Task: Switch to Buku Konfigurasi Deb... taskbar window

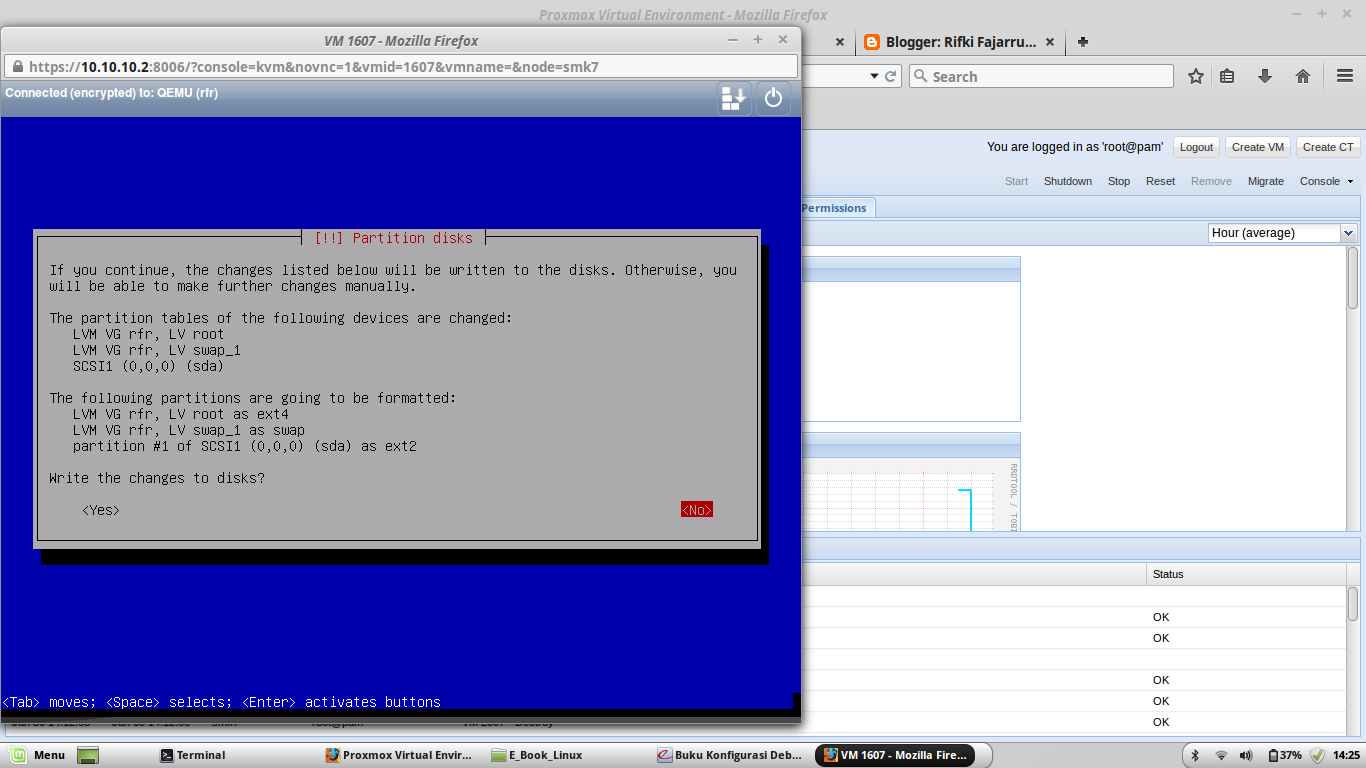Action: coord(729,755)
